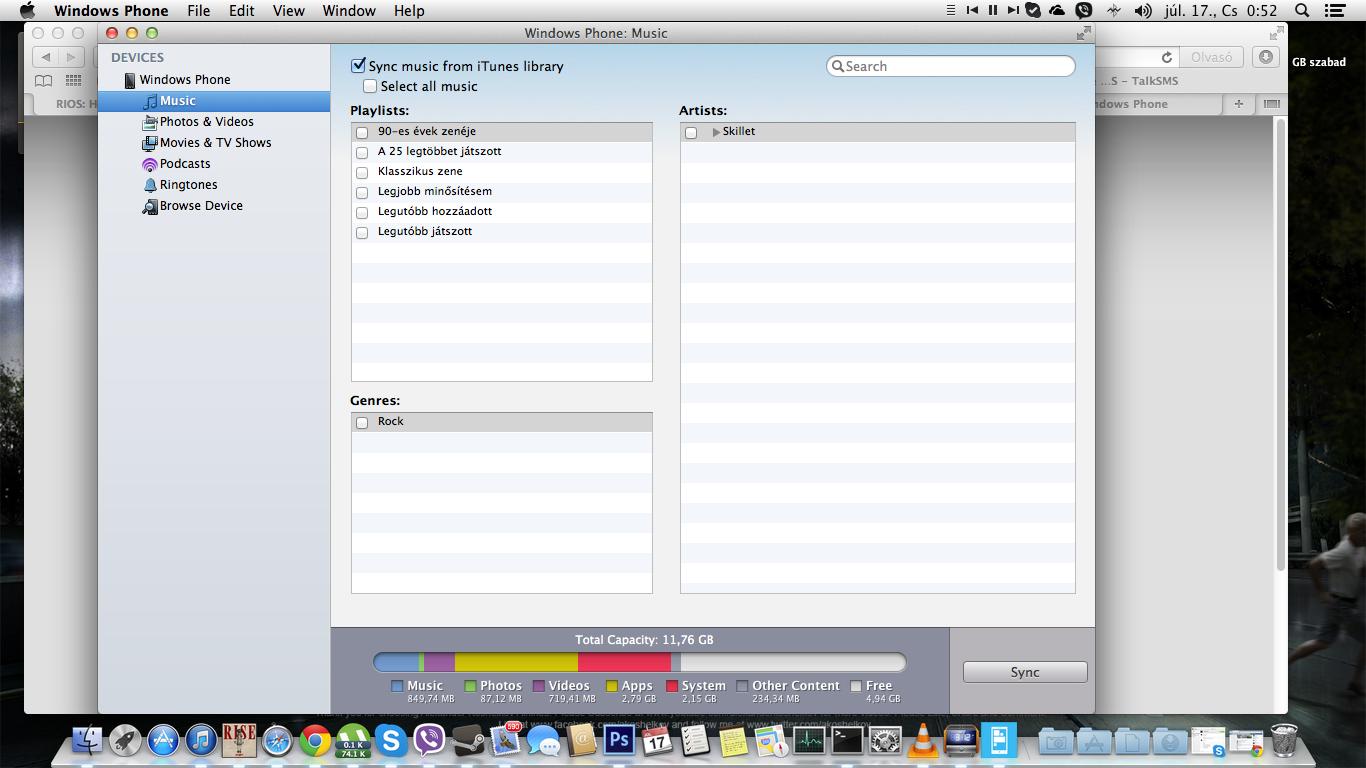Click Safari downloads button

pos(1266,57)
